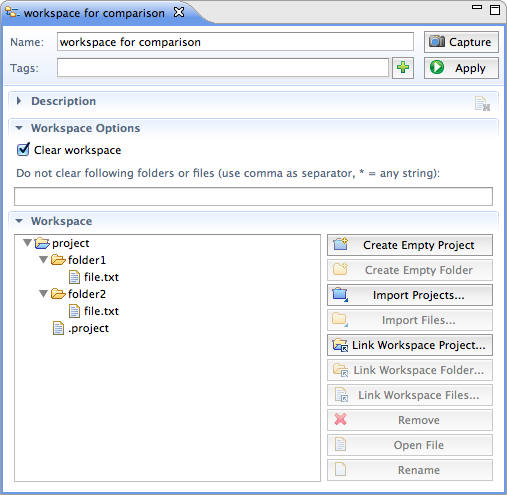The height and width of the screenshot is (495, 507).
Task: Close the workspace for comparison tab
Action: click(x=179, y=13)
